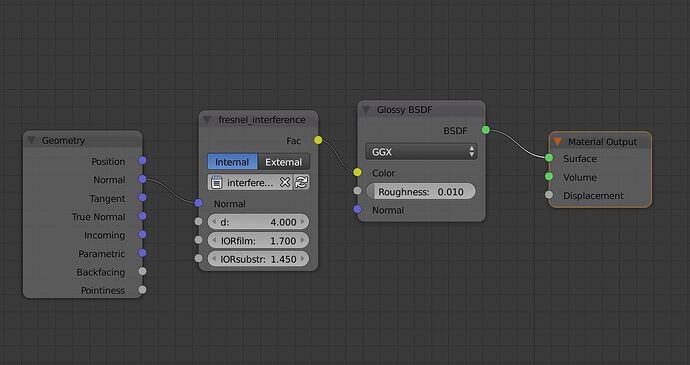This screenshot has width=690, height=365.
Task: Click the IORfilm 1.700 field
Action: pos(258,241)
